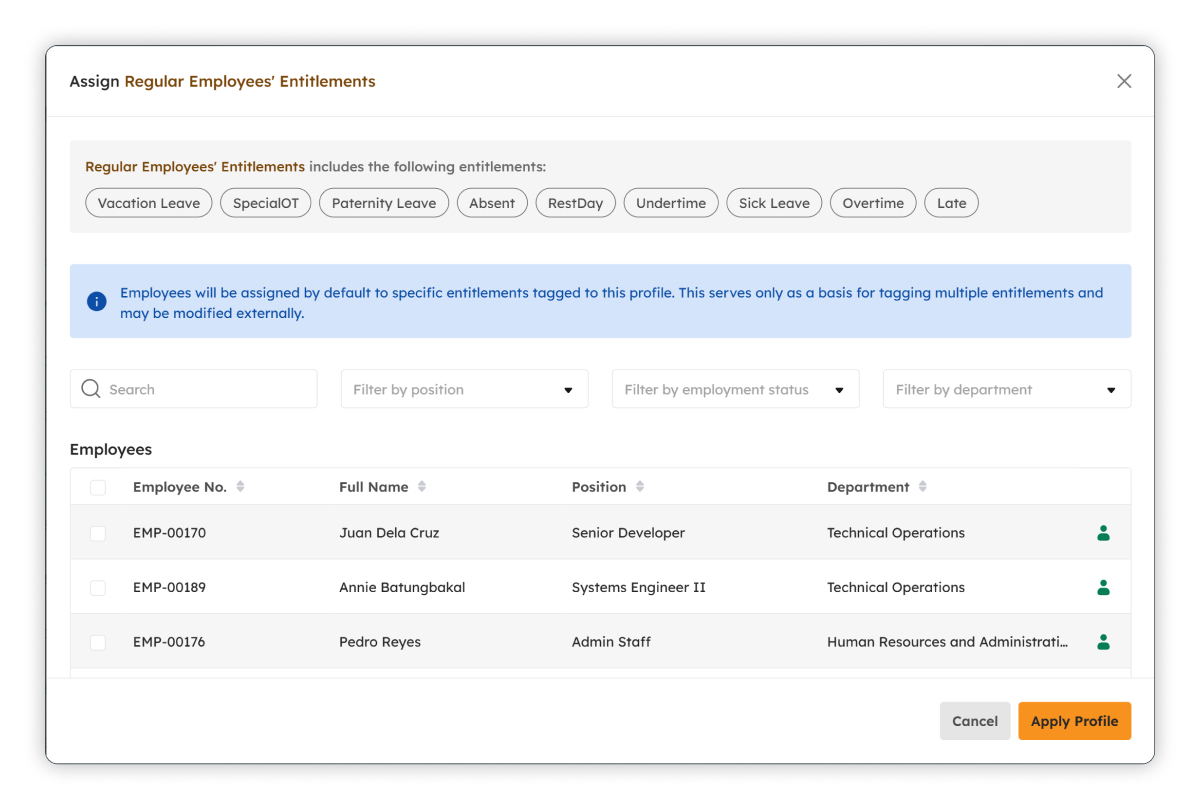Select the RestDay entitlement chip
Viewport: 1200px width, 810px height.
click(576, 203)
